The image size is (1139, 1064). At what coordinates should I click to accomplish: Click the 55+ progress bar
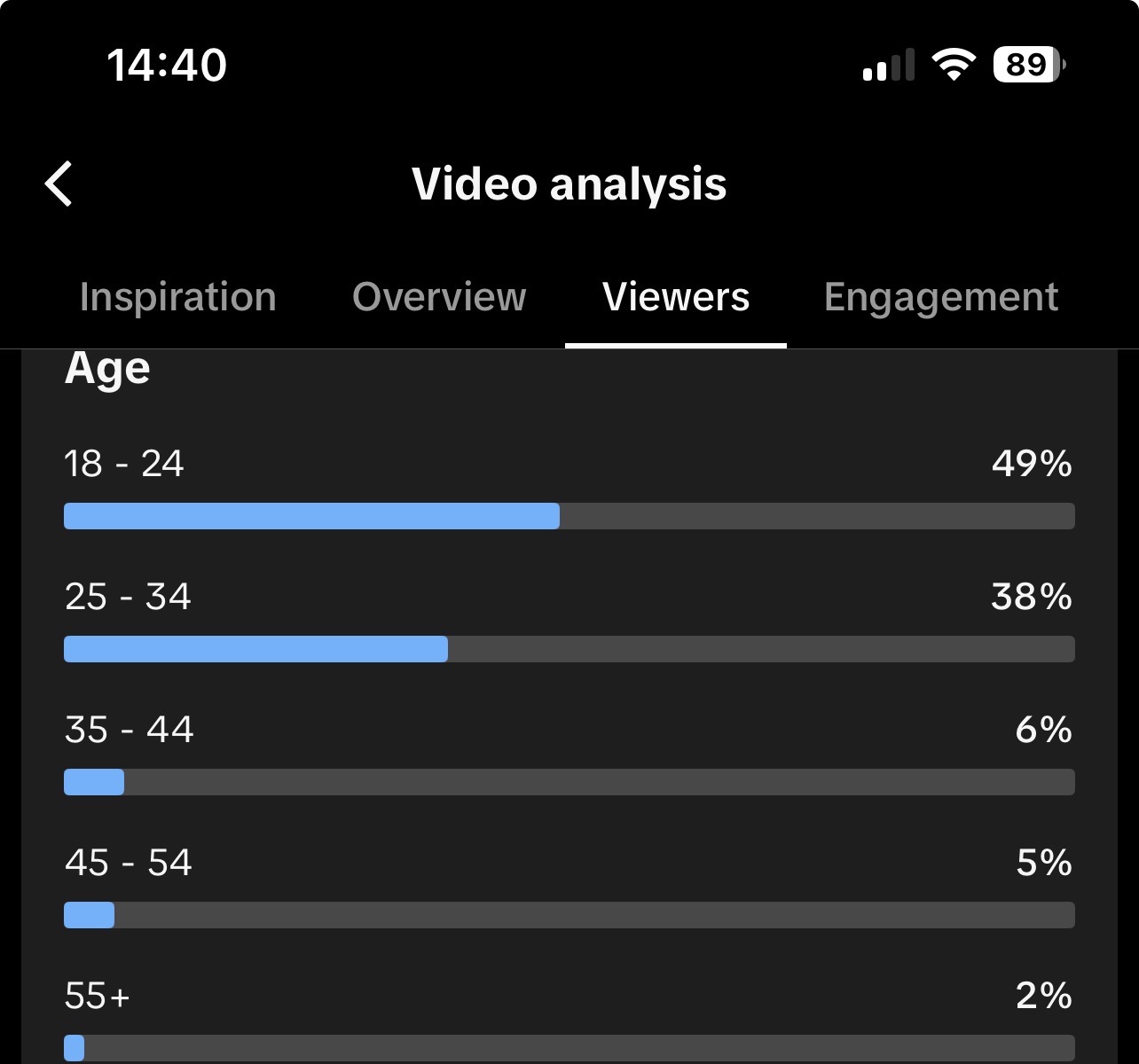click(x=569, y=1048)
